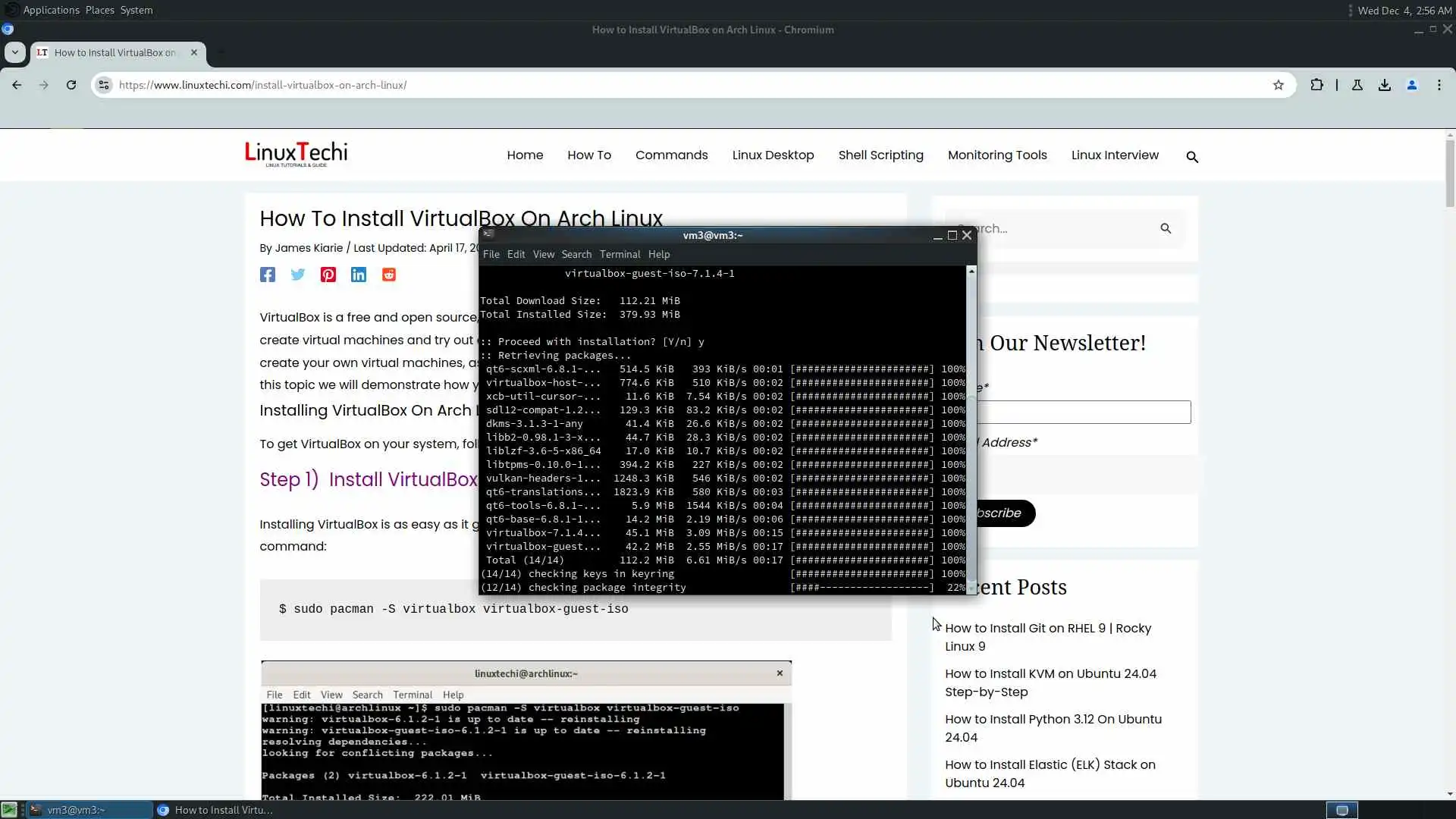1456x819 pixels.
Task: Share on LinkedIn icon
Action: tap(358, 275)
